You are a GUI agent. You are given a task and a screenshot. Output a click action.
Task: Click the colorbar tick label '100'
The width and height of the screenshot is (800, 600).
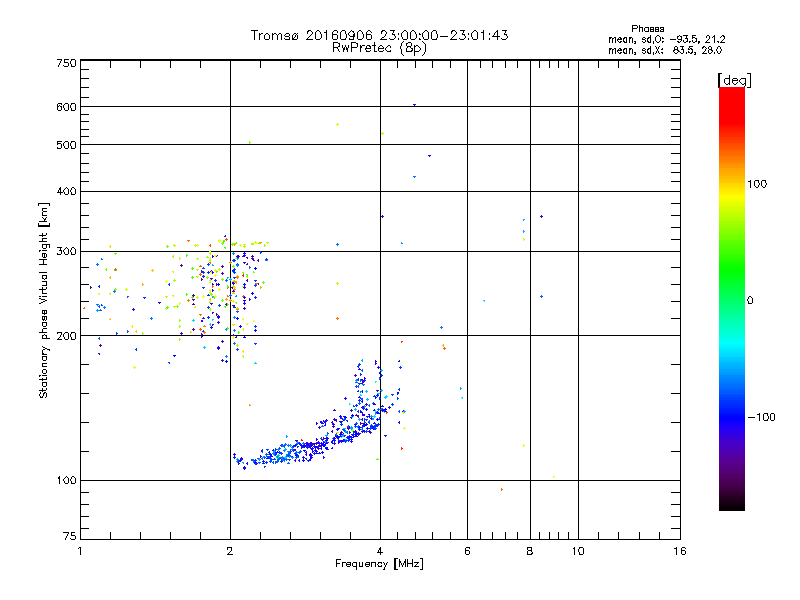coord(757,184)
